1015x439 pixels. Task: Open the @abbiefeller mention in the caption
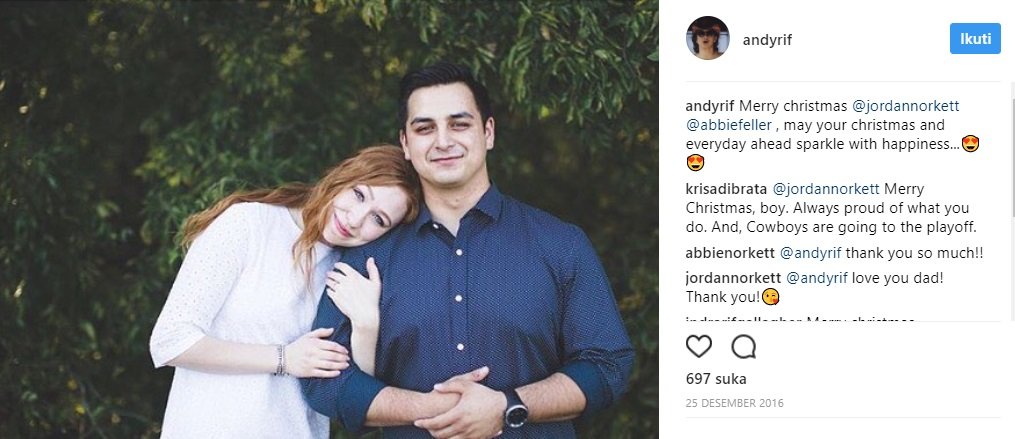(729, 125)
